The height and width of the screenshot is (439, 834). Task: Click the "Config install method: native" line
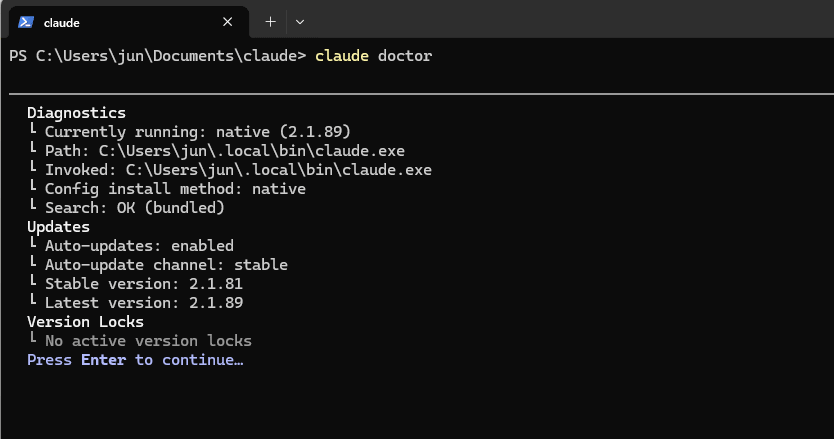(175, 189)
